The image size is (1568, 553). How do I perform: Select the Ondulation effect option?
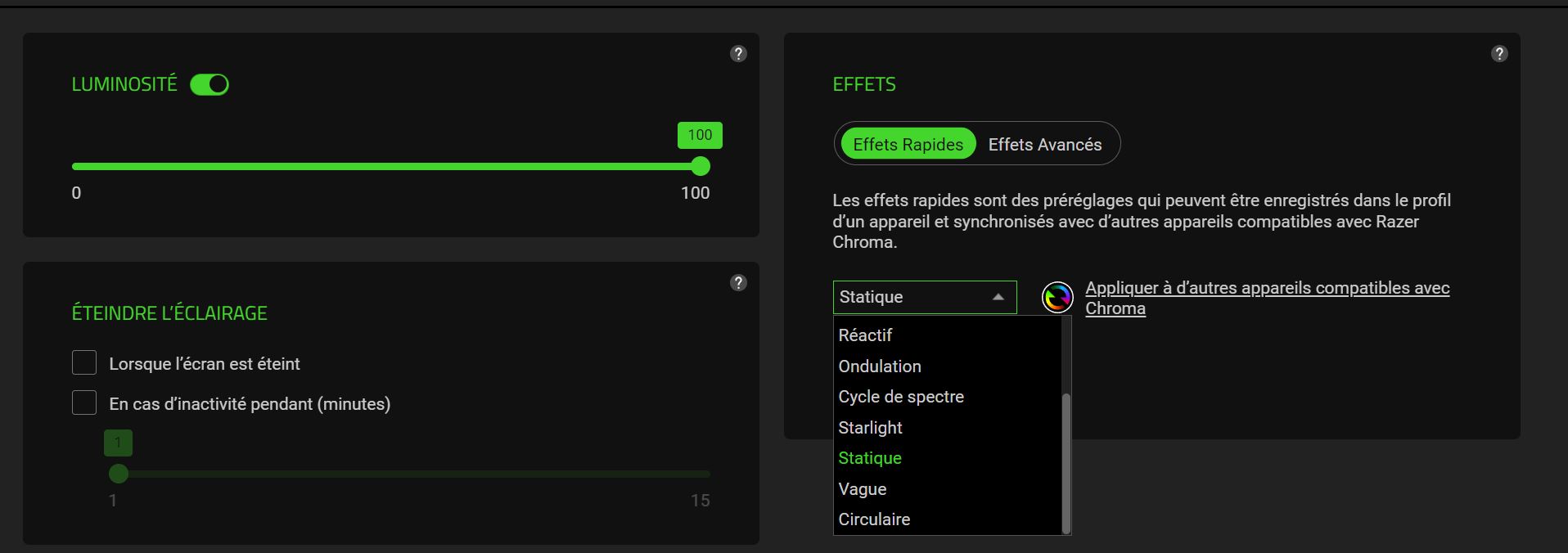click(x=880, y=366)
